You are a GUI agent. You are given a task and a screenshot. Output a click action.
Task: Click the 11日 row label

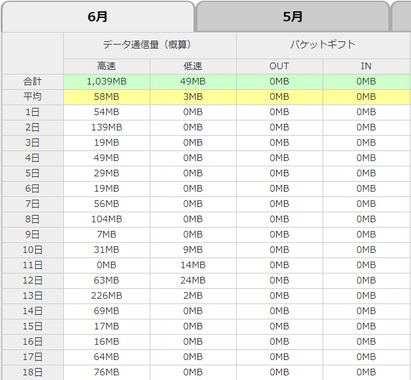(x=33, y=265)
